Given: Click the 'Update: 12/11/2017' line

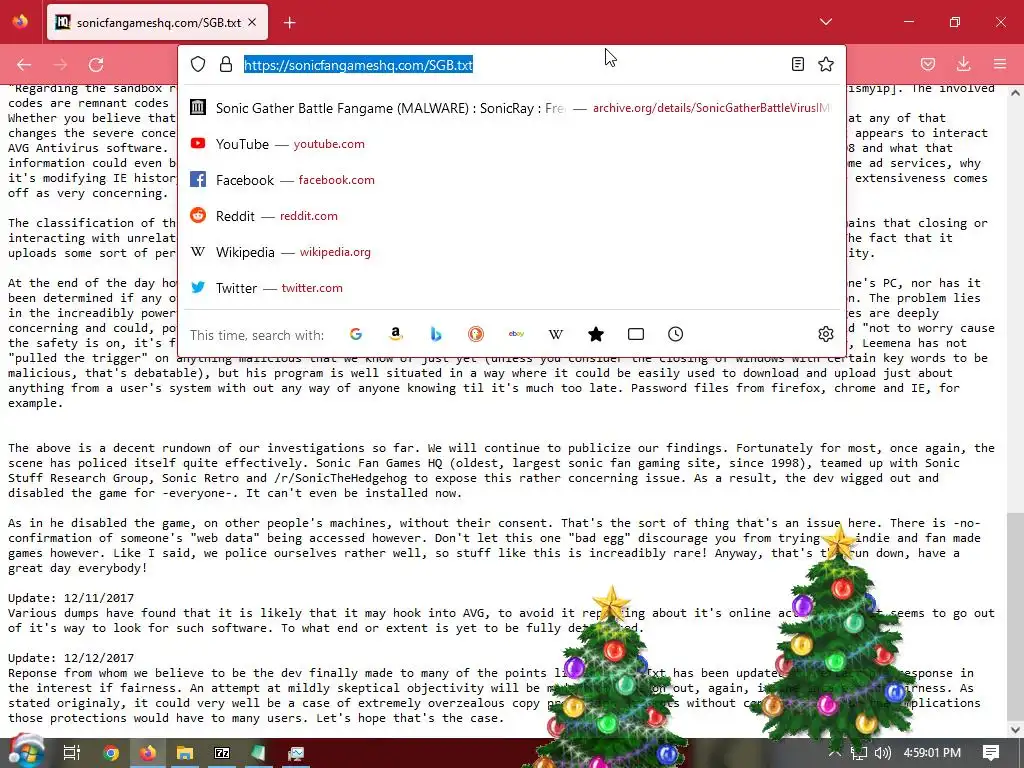Looking at the screenshot, I should point(71,598).
